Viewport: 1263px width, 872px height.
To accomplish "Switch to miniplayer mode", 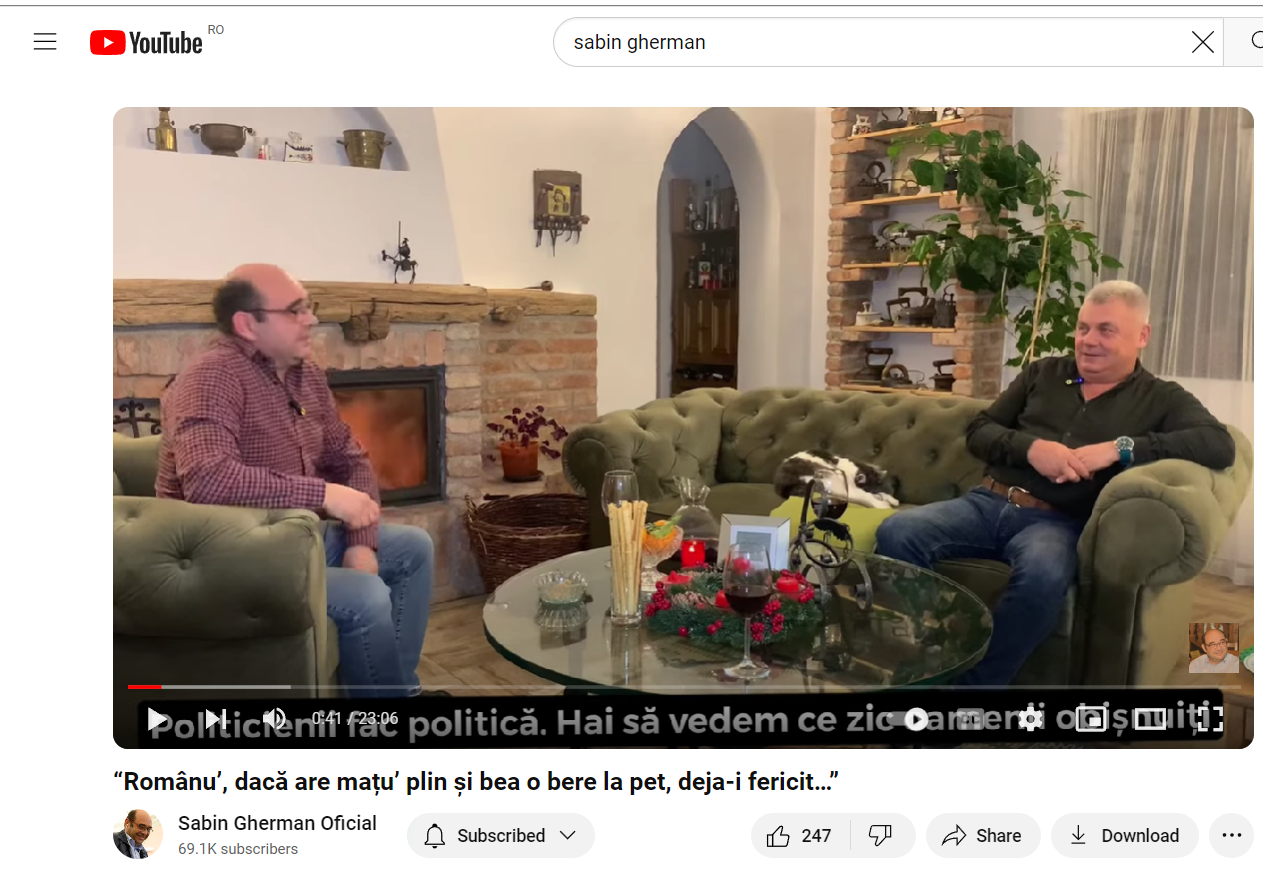I will pyautogui.click(x=1090, y=718).
